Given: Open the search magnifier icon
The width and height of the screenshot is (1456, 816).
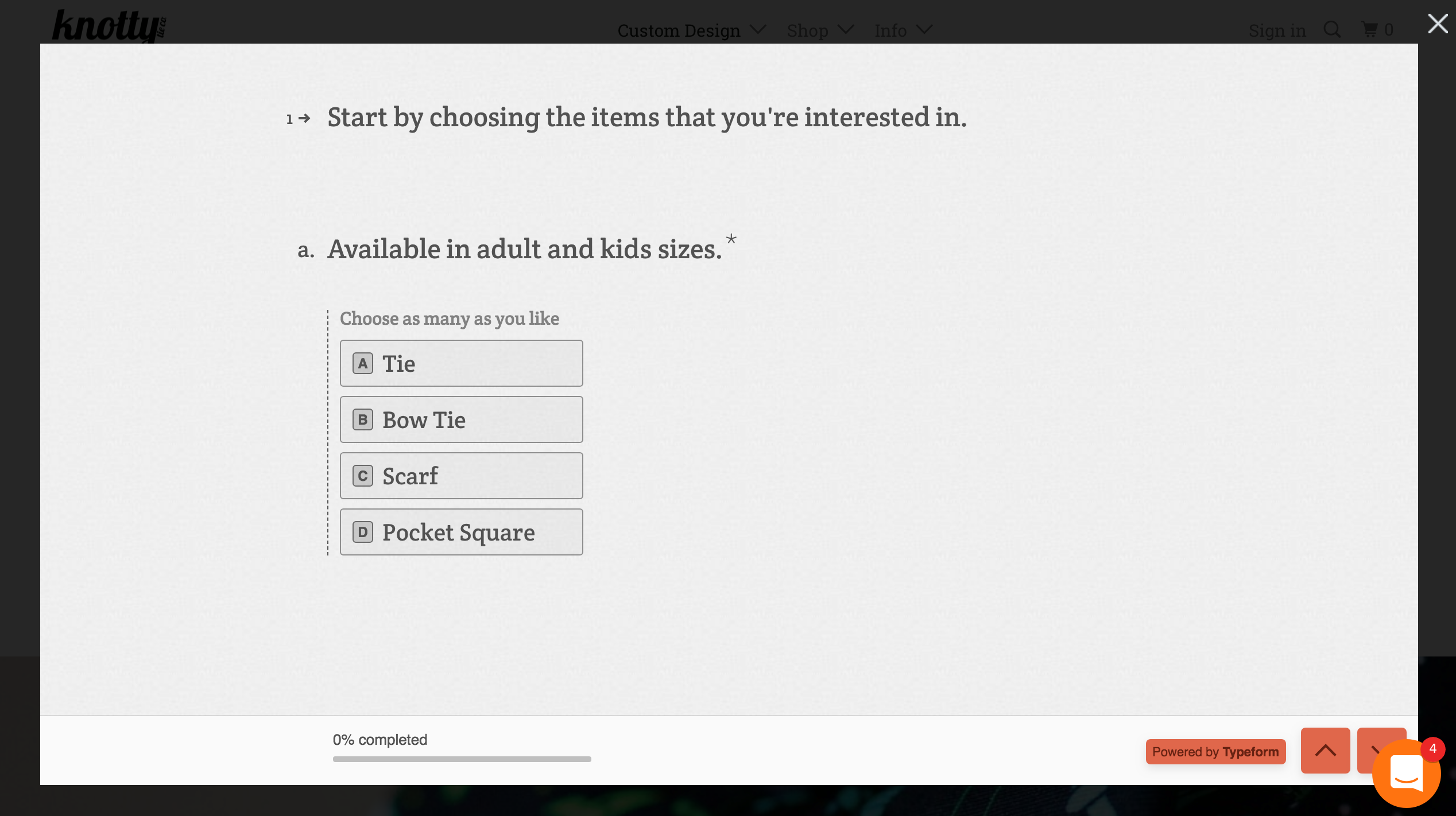Looking at the screenshot, I should click(1332, 29).
